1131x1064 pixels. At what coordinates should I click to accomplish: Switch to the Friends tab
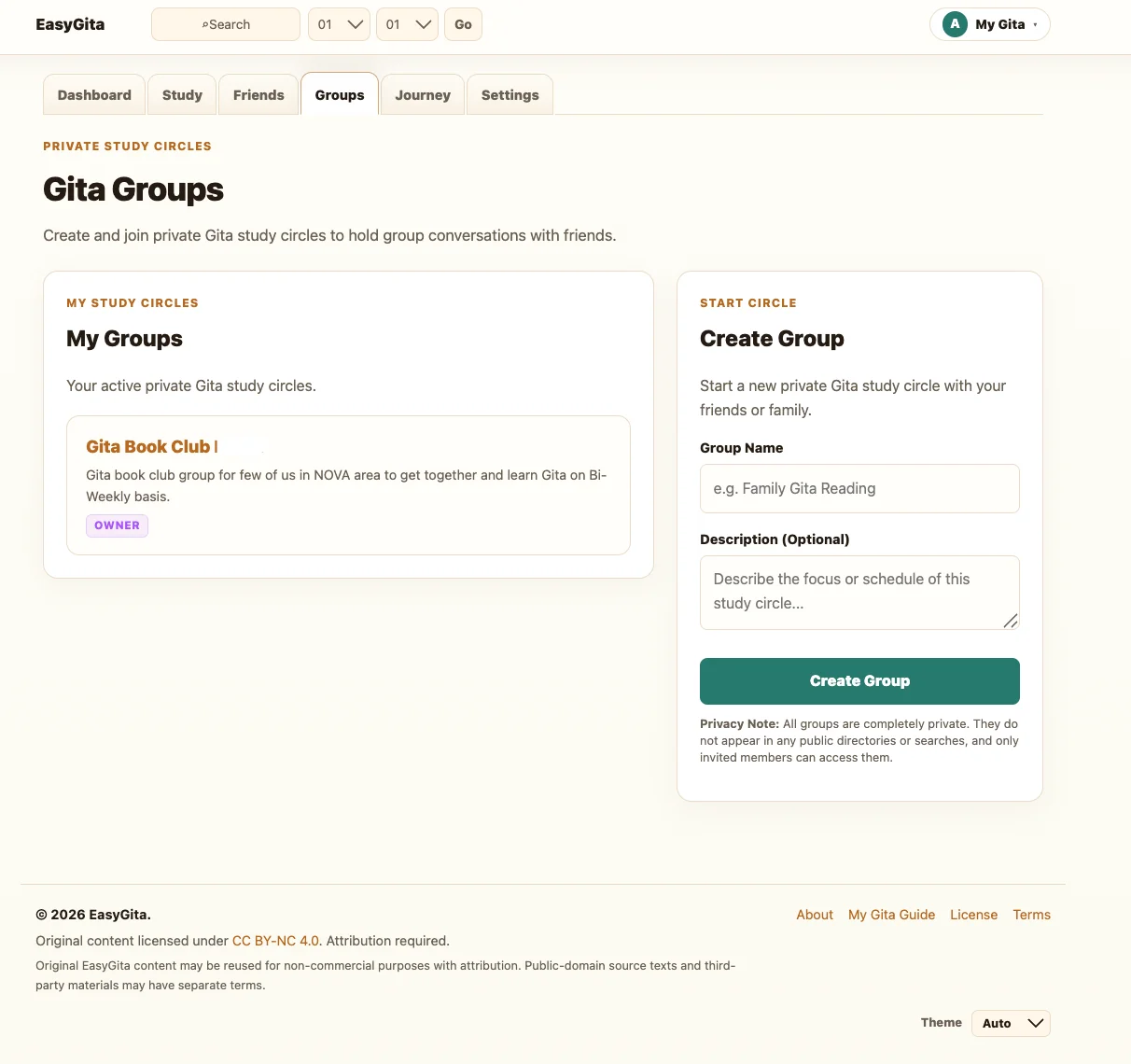tap(258, 95)
